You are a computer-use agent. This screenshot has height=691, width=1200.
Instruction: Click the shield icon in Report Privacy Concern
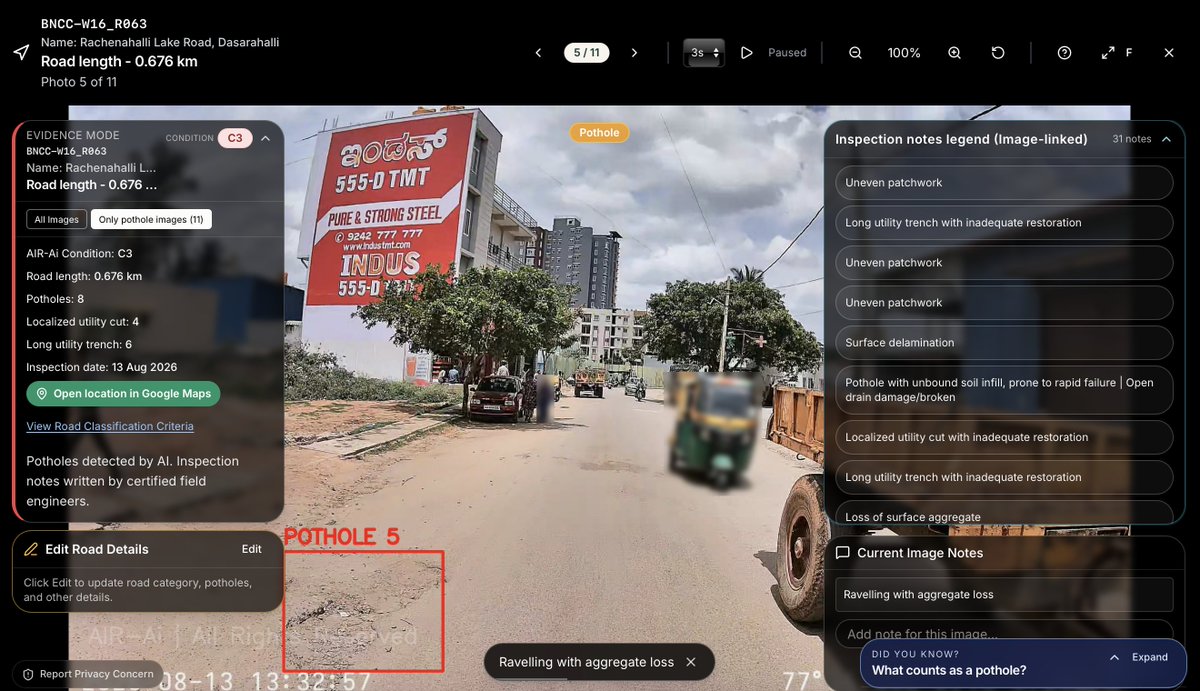[28, 674]
